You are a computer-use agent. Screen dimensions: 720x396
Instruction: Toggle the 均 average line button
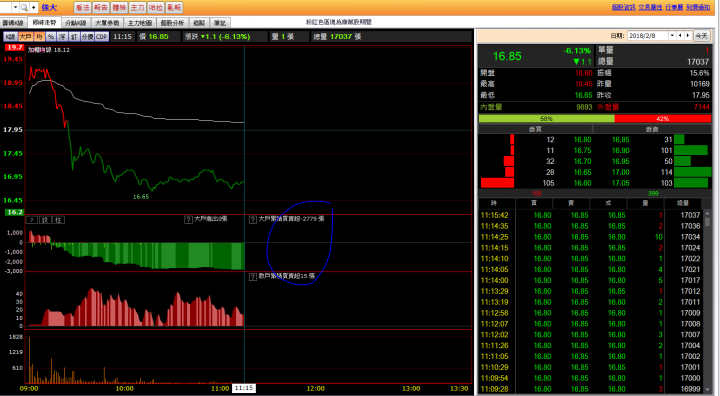(39, 37)
